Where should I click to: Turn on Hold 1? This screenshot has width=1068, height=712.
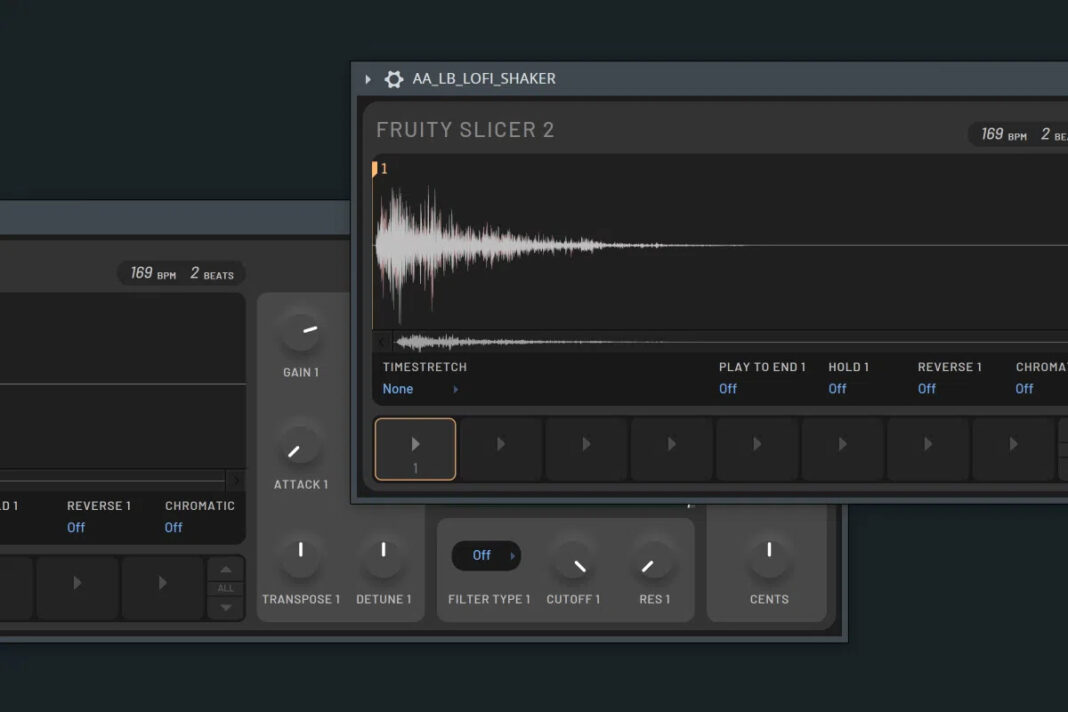(837, 388)
